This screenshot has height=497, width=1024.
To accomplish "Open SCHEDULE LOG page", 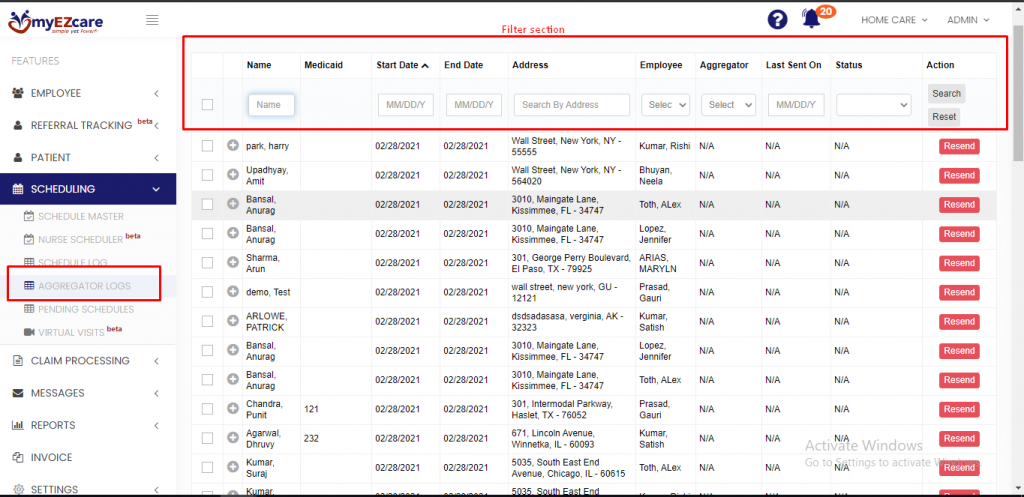I will coord(72,263).
